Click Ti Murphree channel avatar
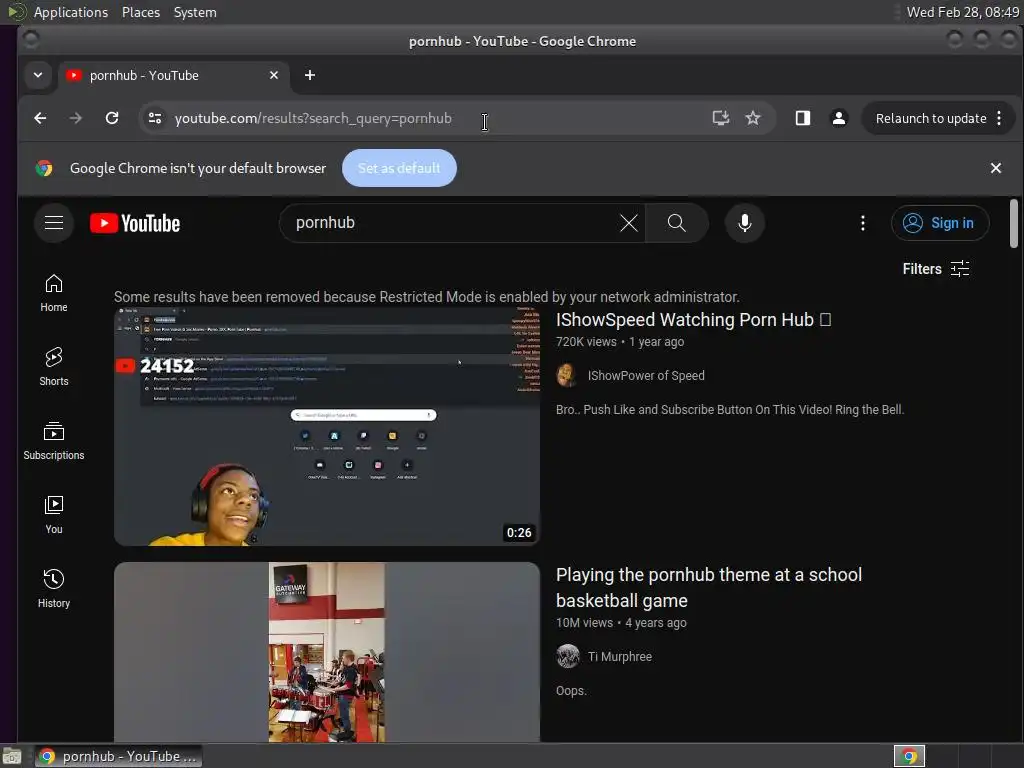1024x768 pixels. click(x=568, y=656)
